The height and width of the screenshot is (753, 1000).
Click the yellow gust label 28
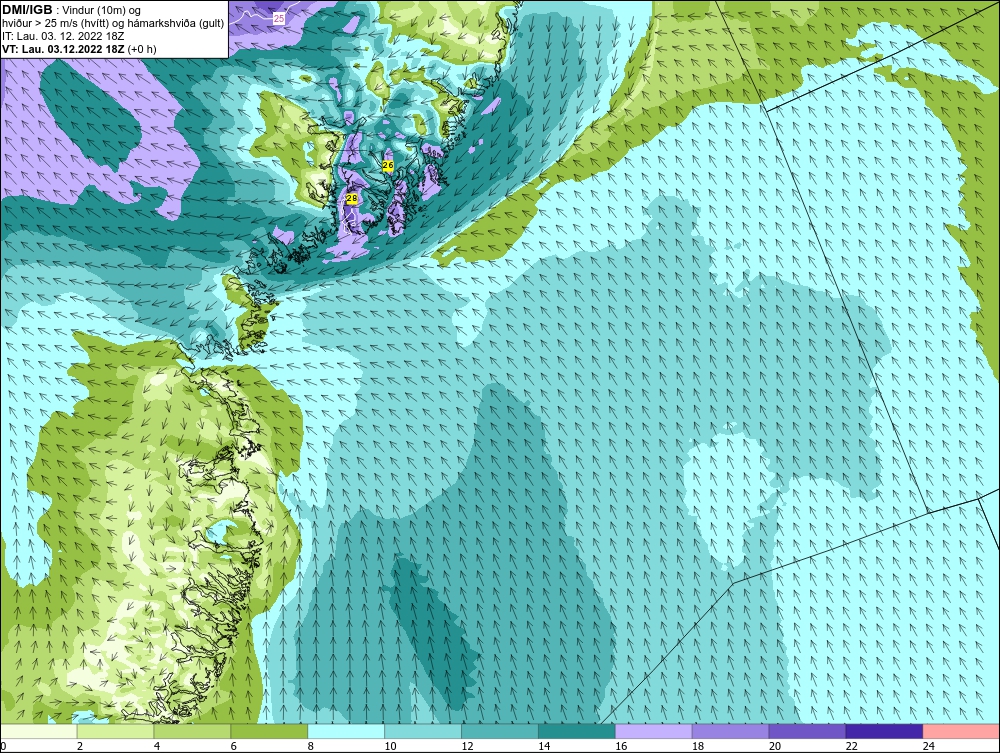[351, 199]
